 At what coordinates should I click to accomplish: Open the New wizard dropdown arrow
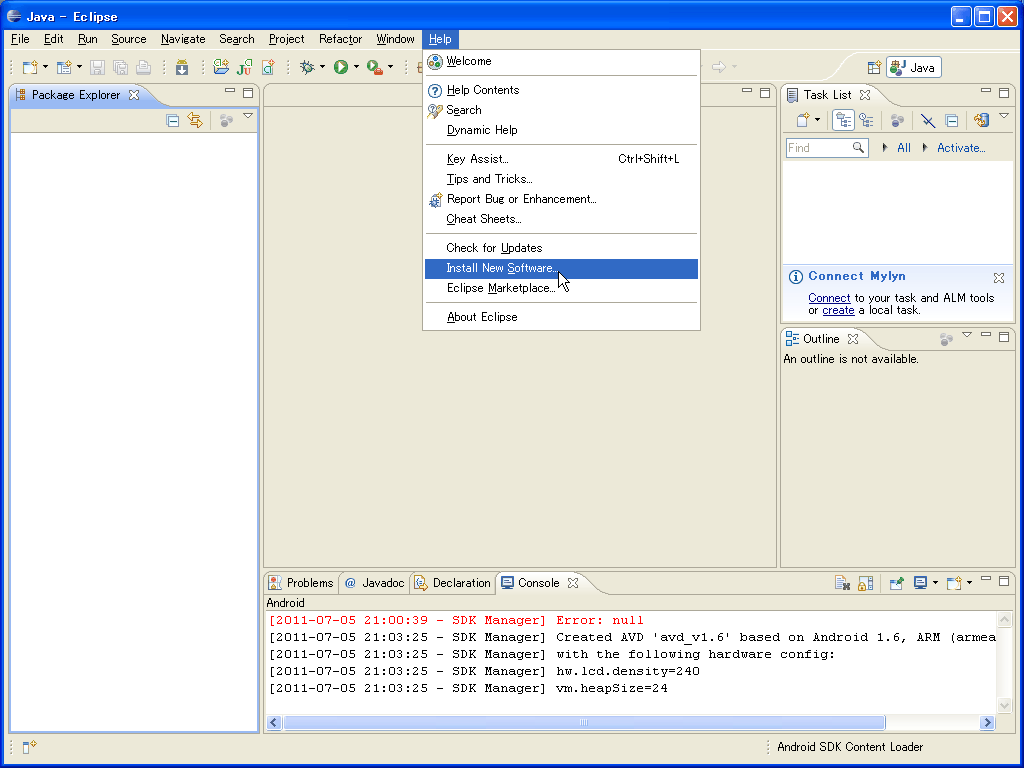pos(45,67)
